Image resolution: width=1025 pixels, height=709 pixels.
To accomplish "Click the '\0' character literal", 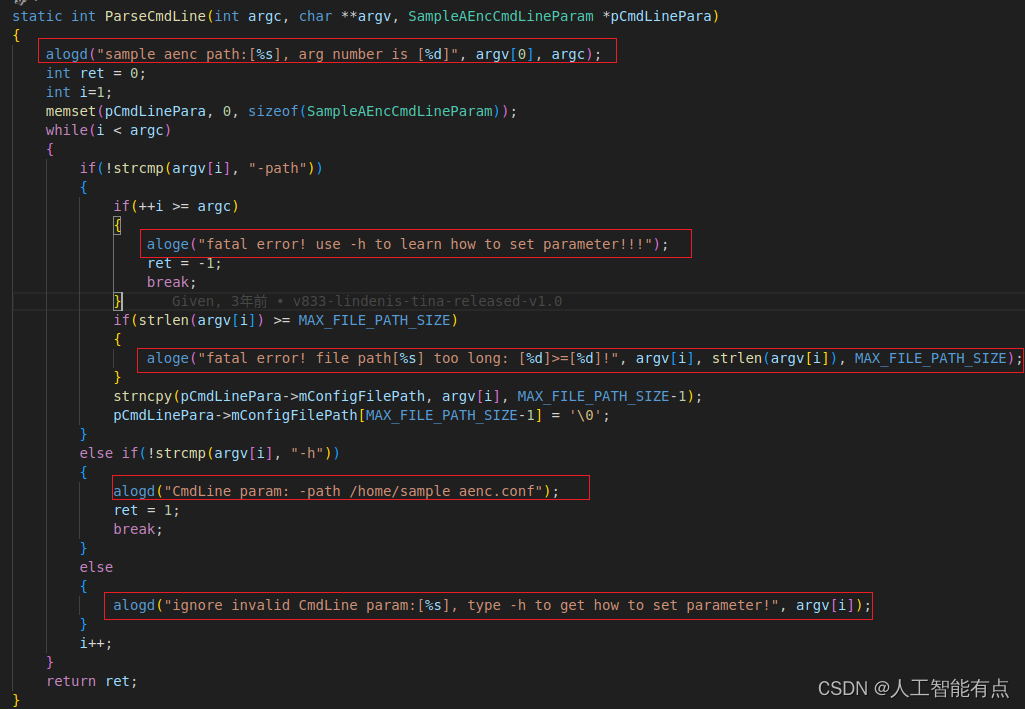I will [586, 415].
